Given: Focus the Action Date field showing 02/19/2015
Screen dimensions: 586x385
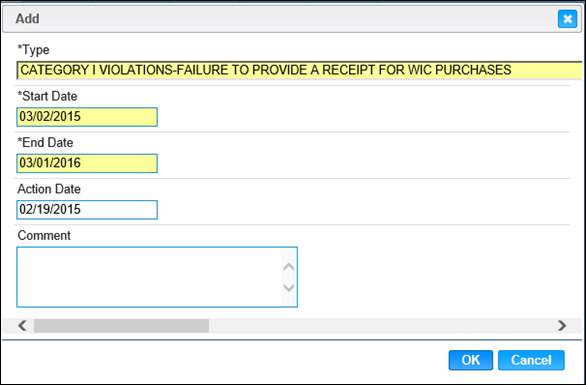Looking at the screenshot, I should tap(87, 210).
